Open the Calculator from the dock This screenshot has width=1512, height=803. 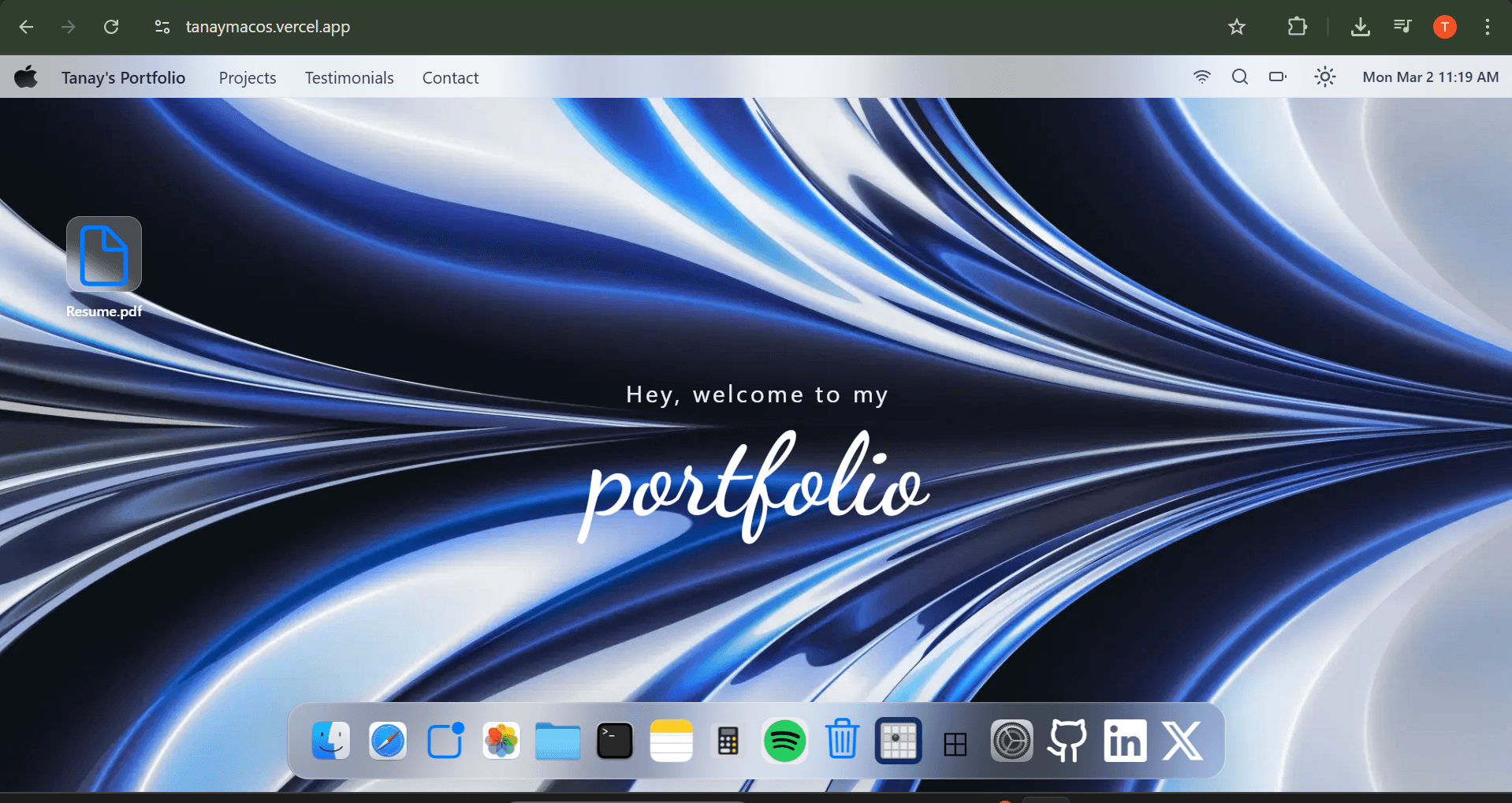[728, 740]
